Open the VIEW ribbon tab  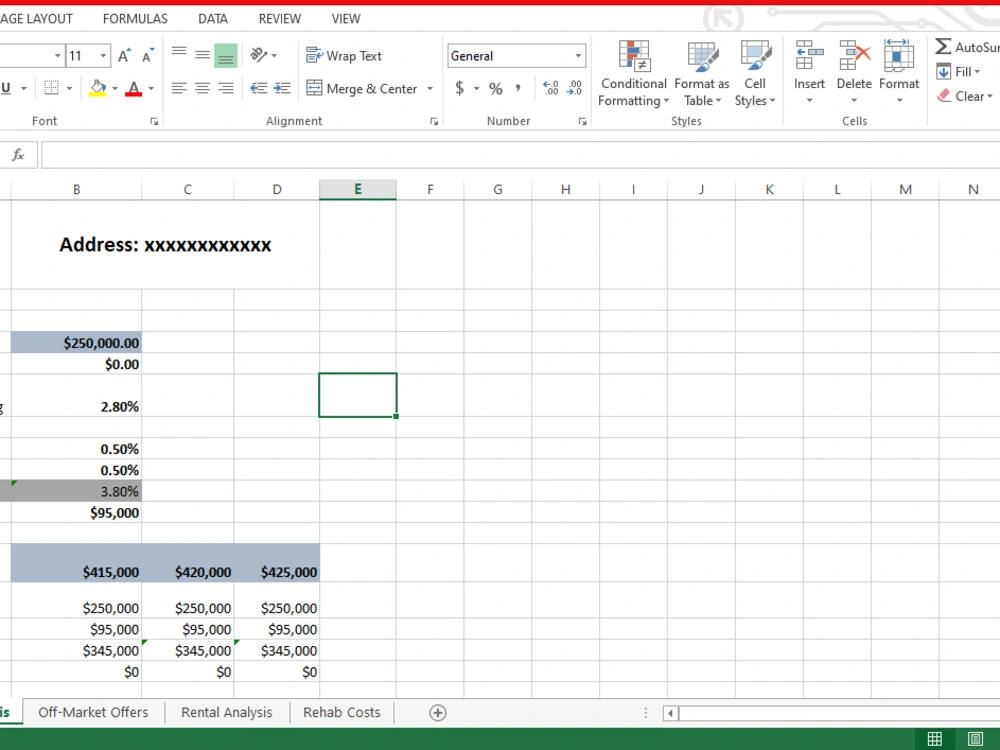(346, 19)
